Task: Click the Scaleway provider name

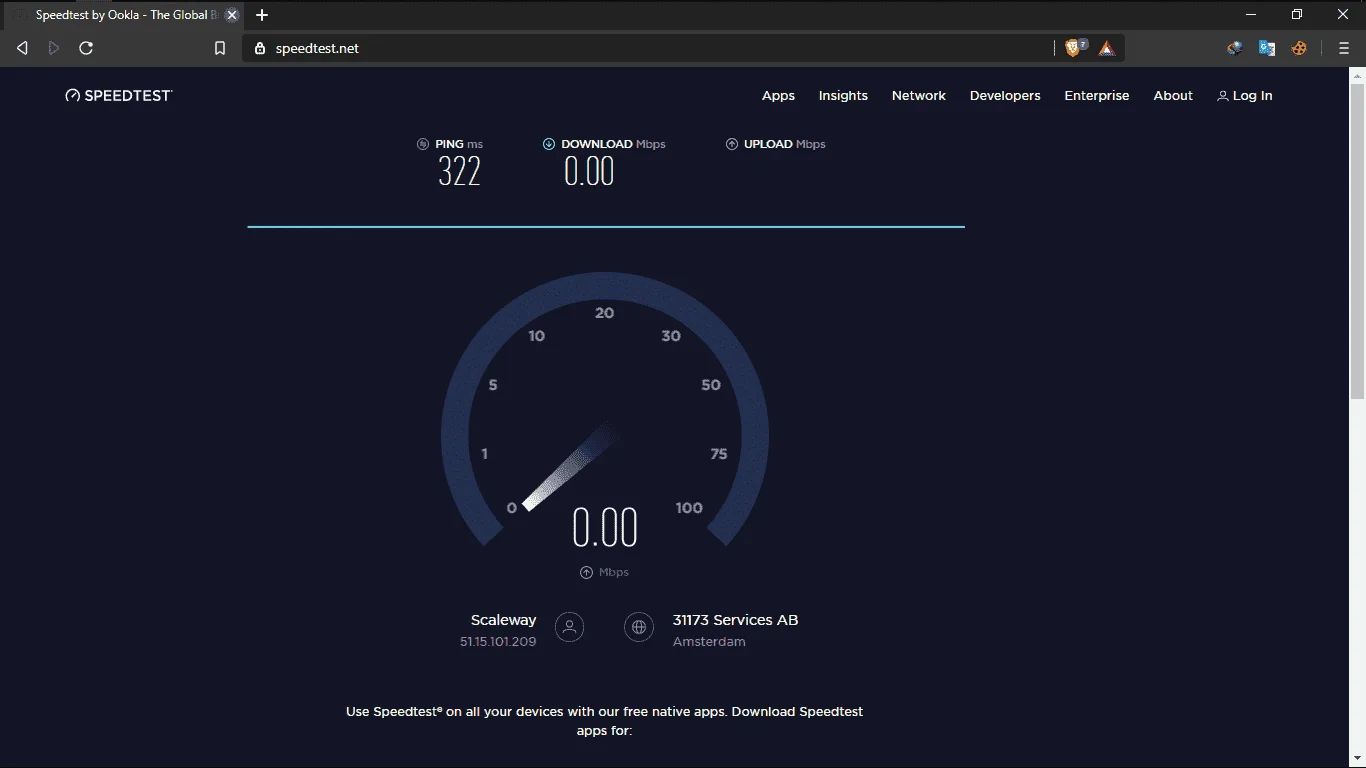Action: click(x=504, y=620)
